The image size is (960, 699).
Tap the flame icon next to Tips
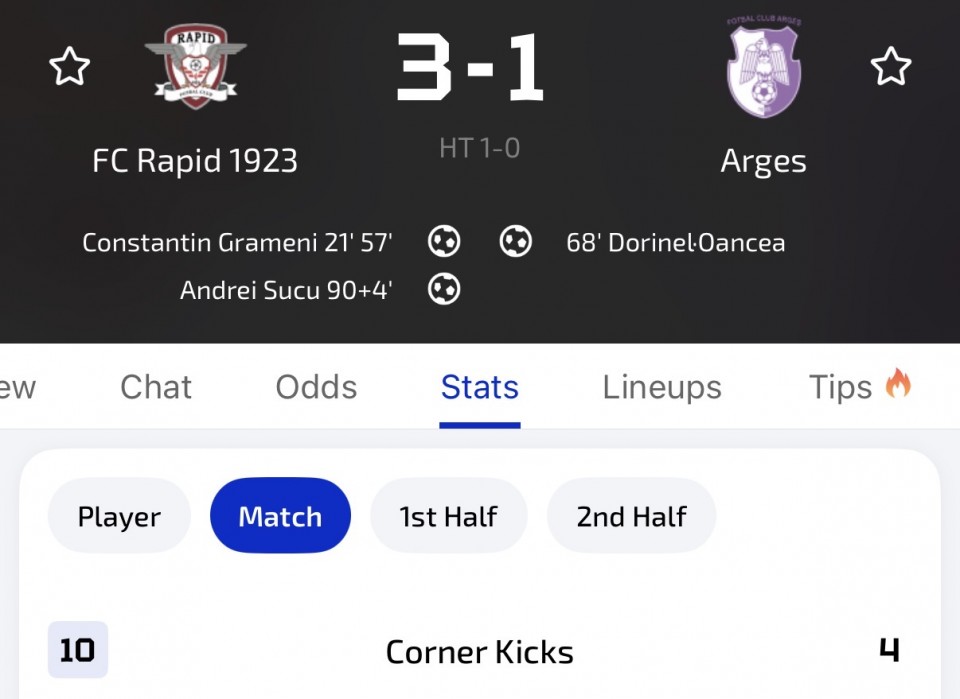coord(898,384)
